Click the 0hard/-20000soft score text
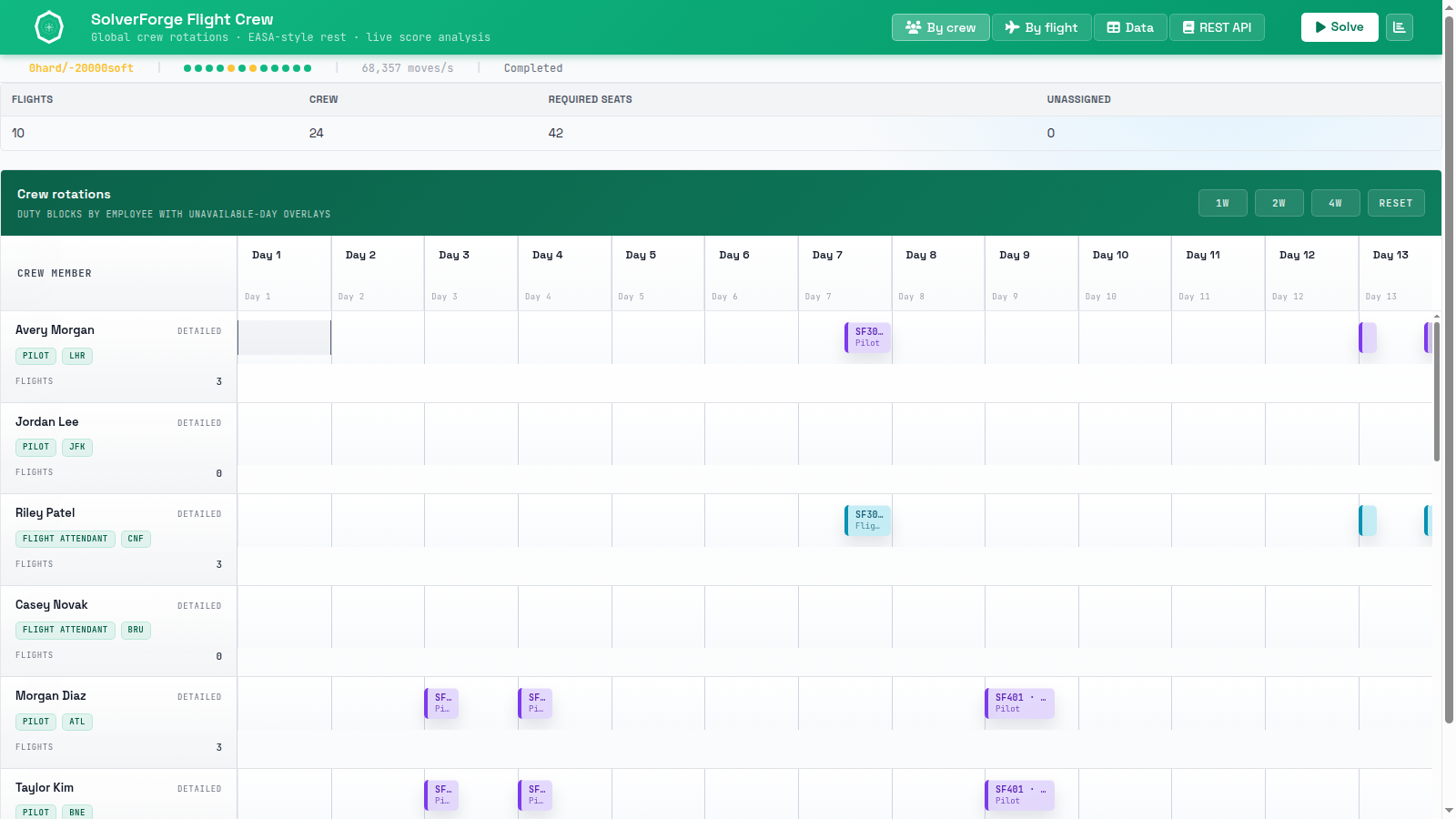Image resolution: width=1456 pixels, height=819 pixels. 81,68
